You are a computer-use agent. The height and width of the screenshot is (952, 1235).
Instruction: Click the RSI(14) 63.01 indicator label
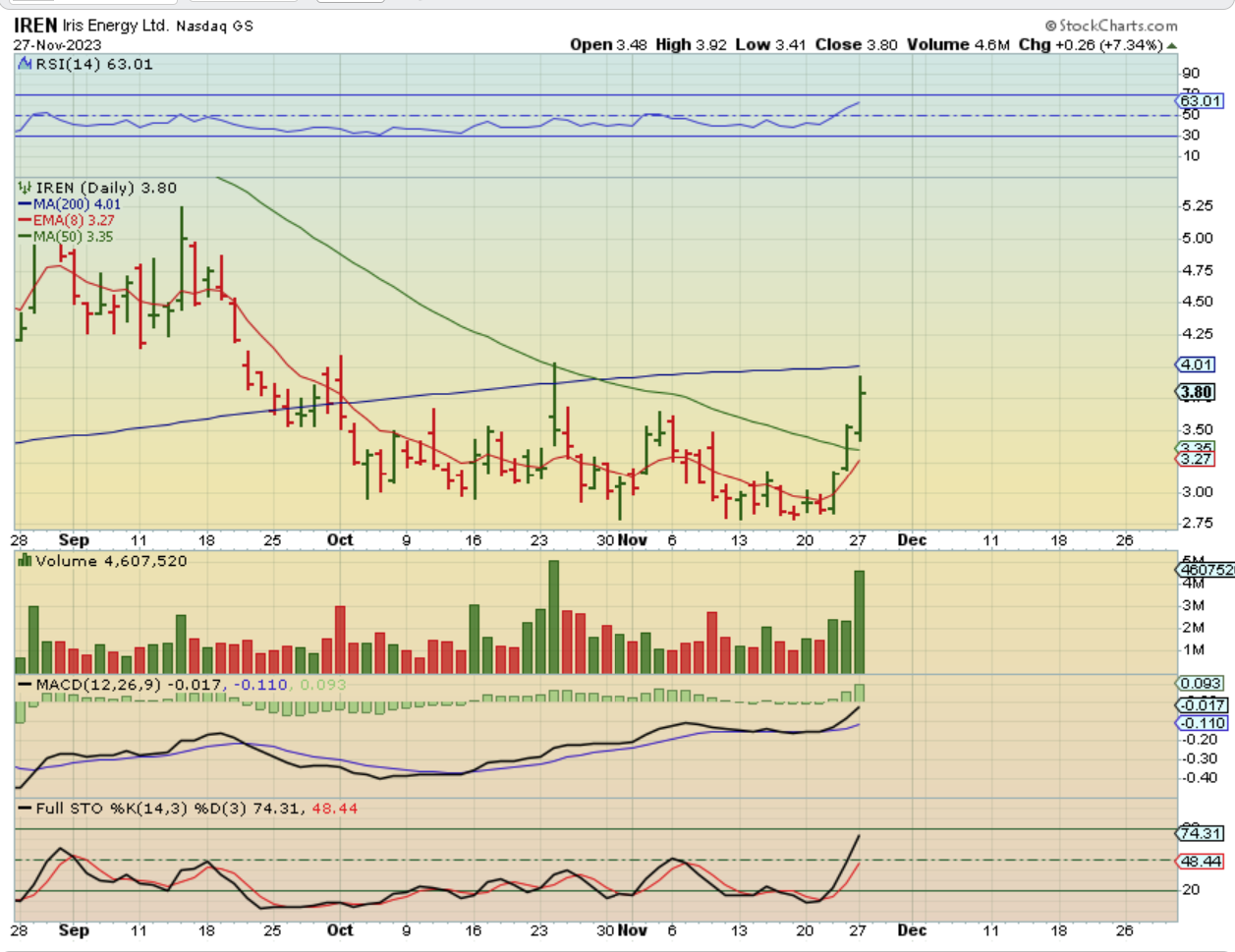pos(94,64)
